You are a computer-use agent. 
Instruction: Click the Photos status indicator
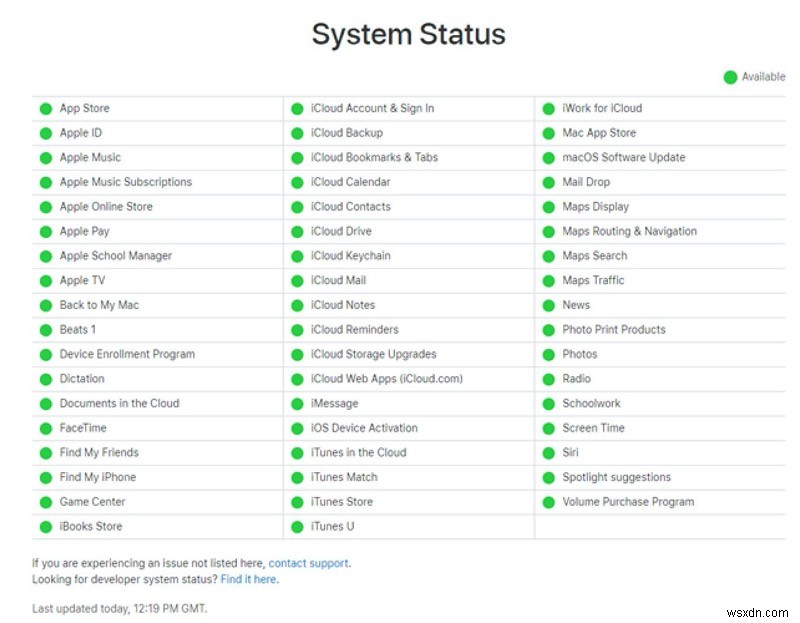pyautogui.click(x=546, y=354)
